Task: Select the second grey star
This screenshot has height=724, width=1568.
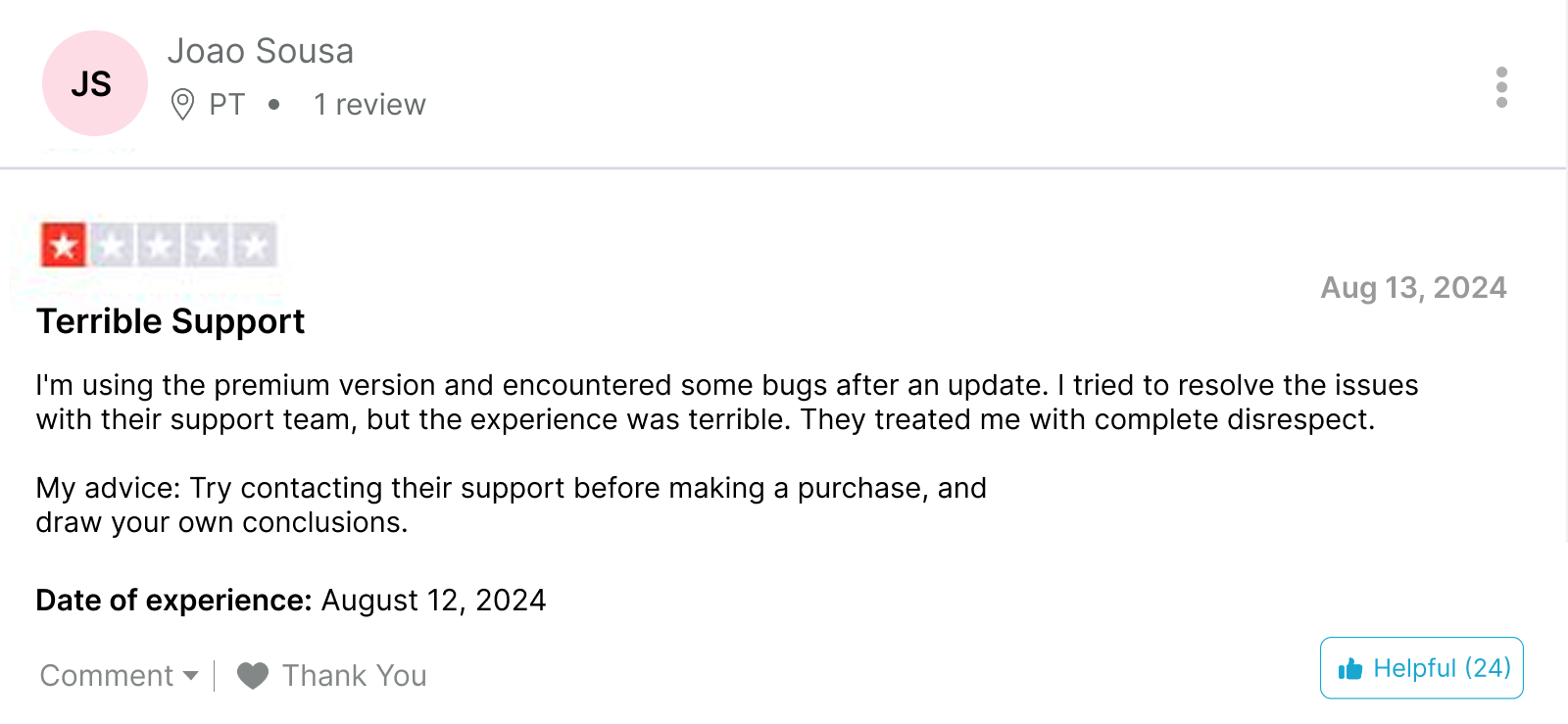Action: [112, 245]
